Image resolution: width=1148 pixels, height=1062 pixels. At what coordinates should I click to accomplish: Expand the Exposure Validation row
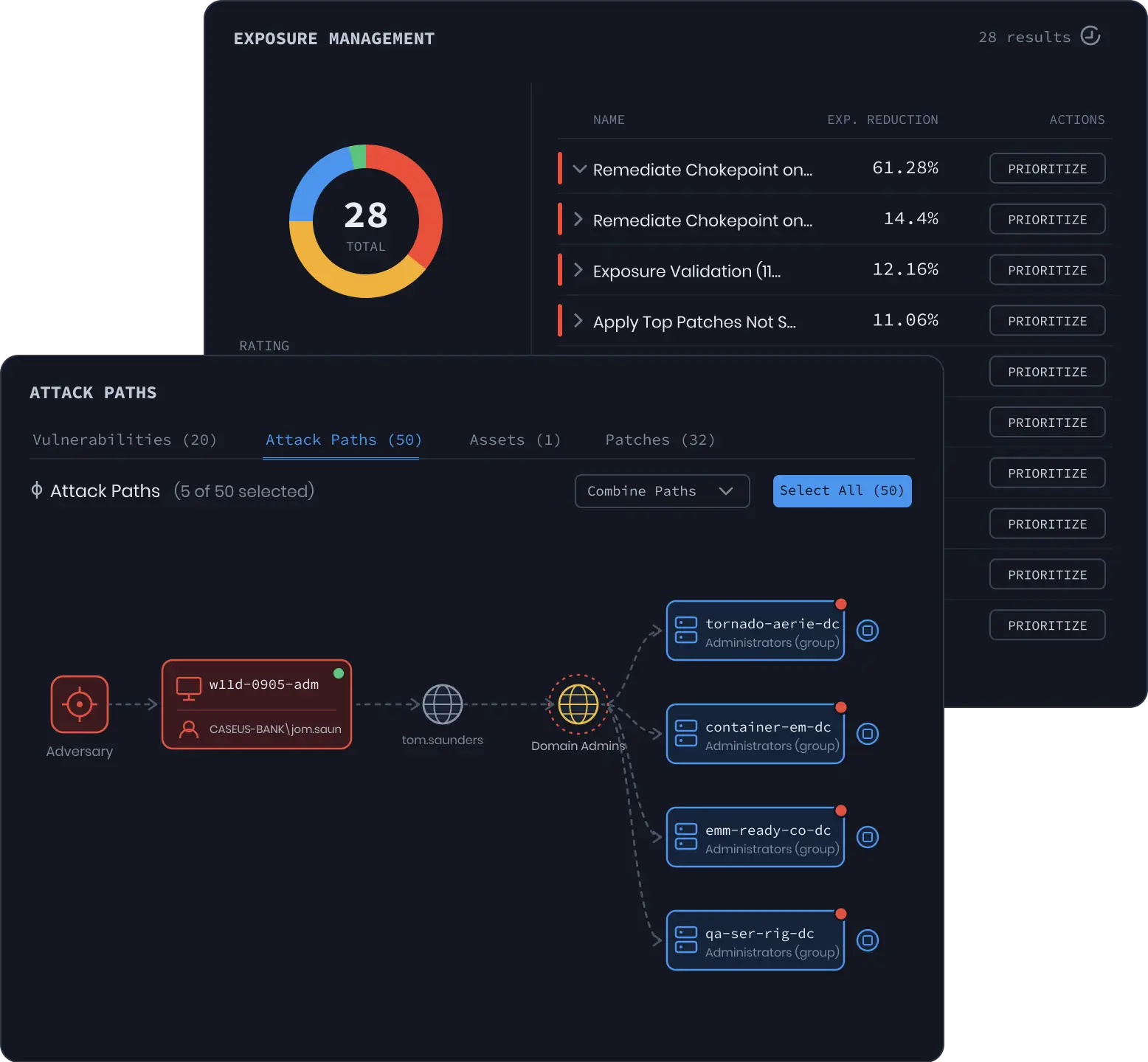pyautogui.click(x=578, y=270)
